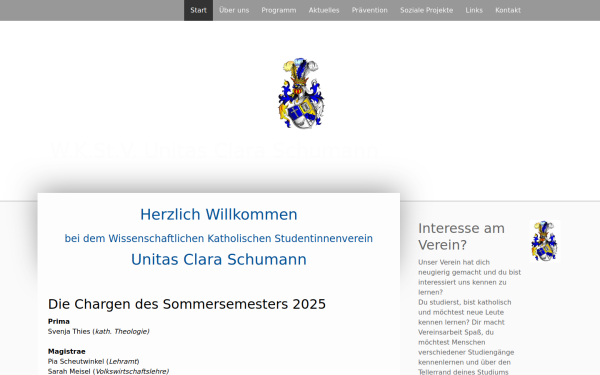Click 'Die Chargen des Sommersemesters 2025' heading
Viewport: 600px width, 375px height.
point(187,304)
